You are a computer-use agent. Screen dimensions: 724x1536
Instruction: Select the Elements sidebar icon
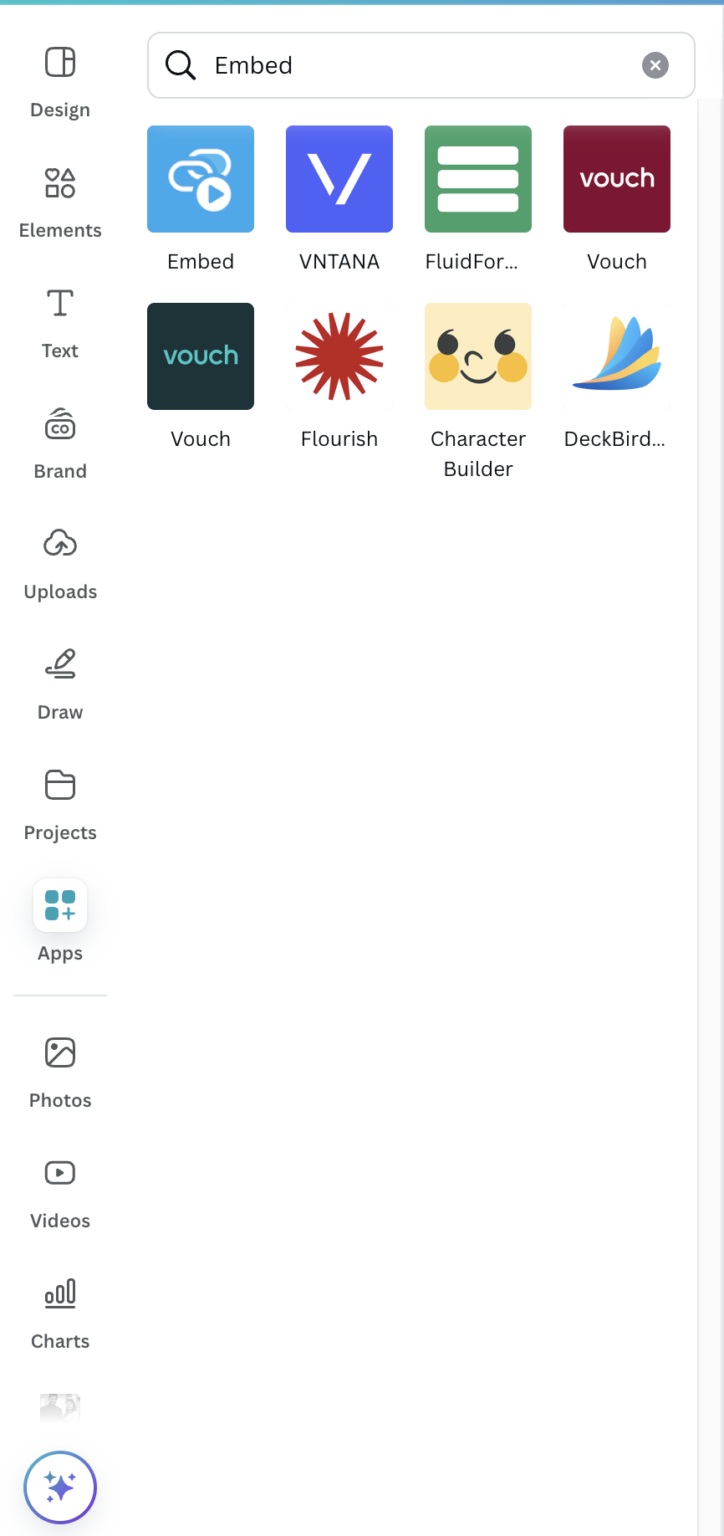click(x=60, y=200)
